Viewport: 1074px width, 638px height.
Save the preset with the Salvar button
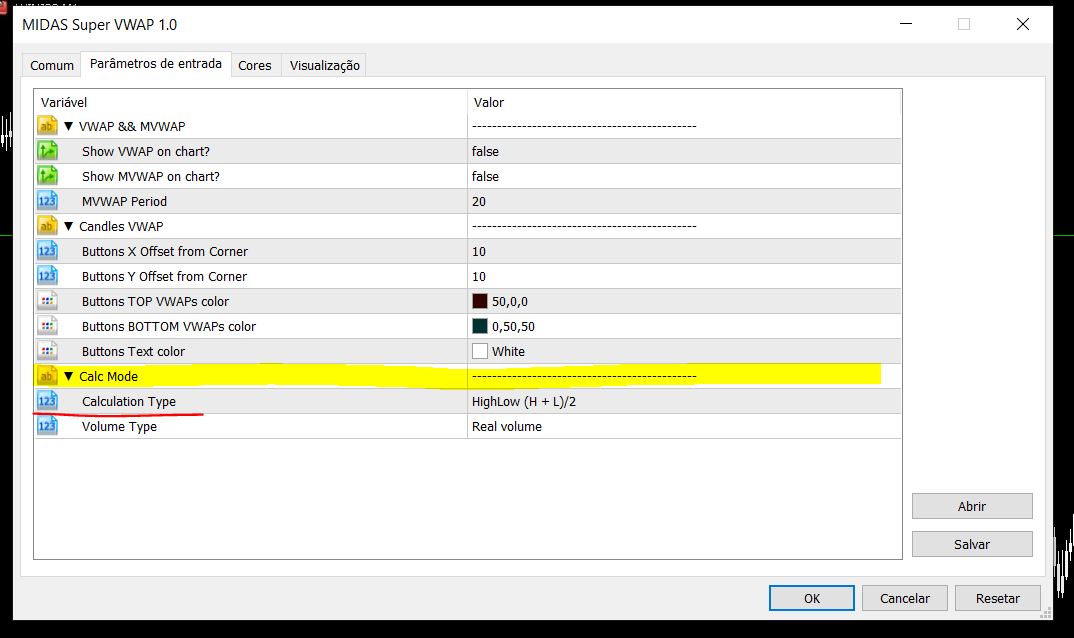point(972,544)
